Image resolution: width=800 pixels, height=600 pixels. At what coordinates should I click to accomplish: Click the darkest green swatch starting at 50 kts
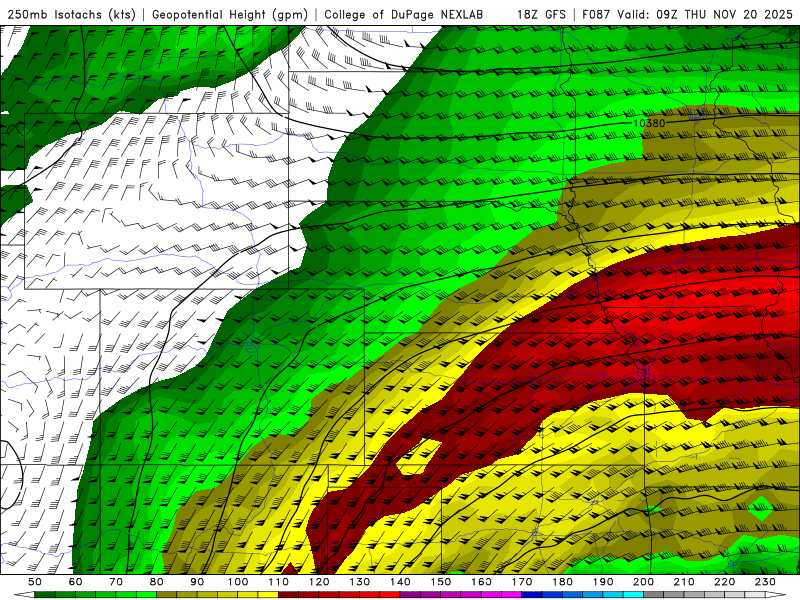point(45,595)
